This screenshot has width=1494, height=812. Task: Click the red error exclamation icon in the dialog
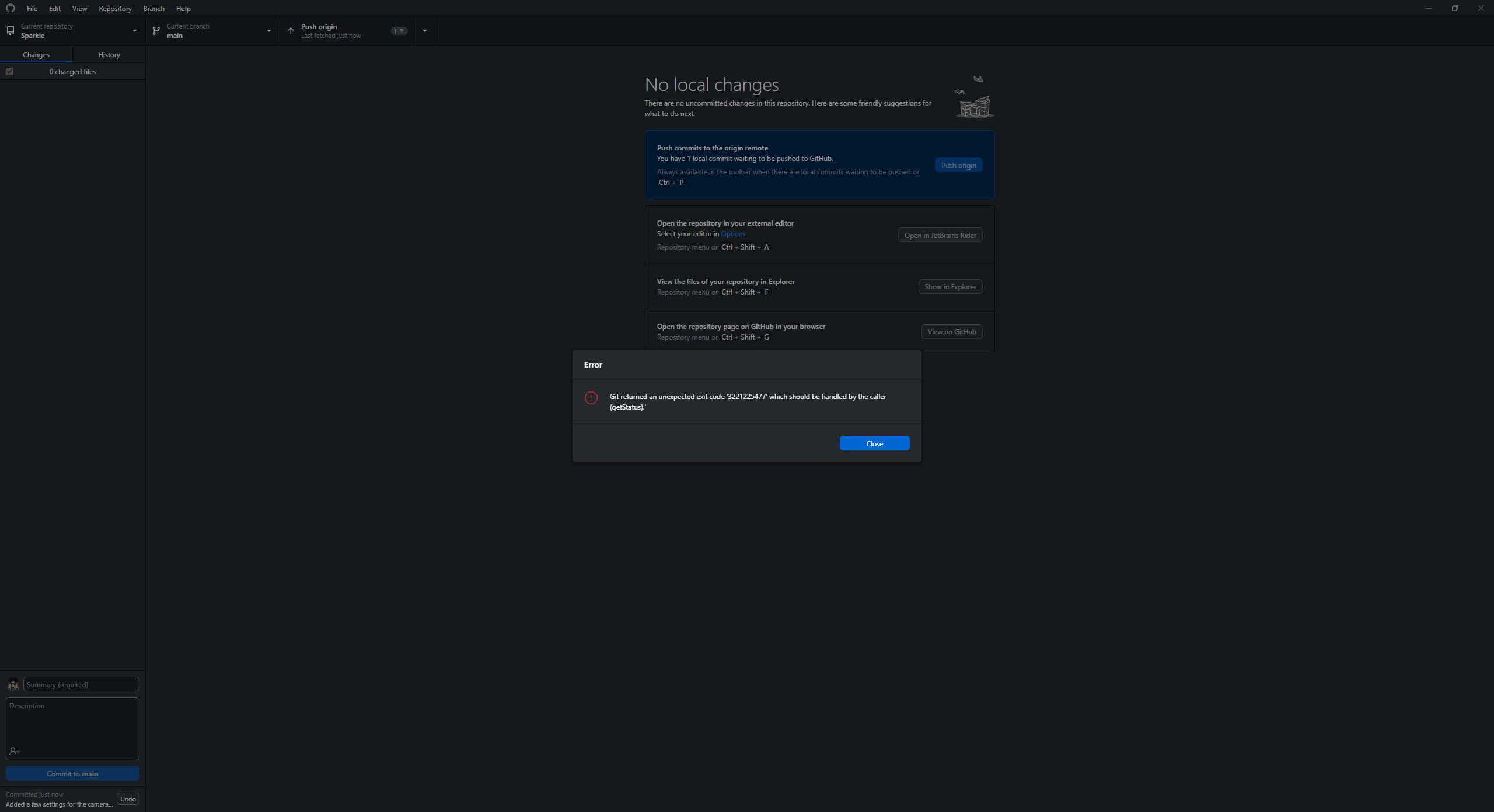(x=591, y=397)
